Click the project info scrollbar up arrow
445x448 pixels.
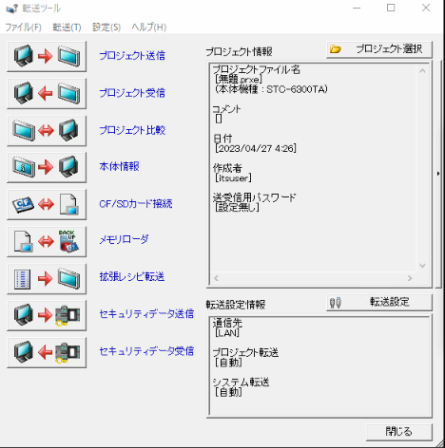coord(422,70)
